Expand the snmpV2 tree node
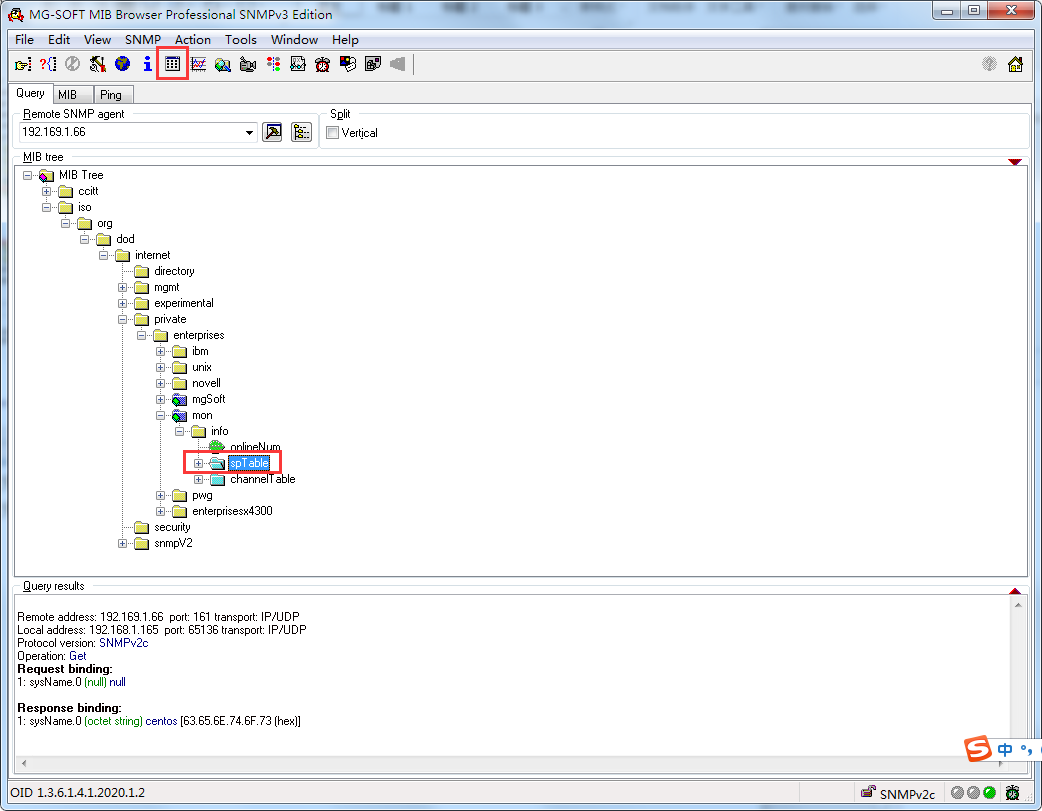This screenshot has width=1042, height=811. [x=123, y=543]
